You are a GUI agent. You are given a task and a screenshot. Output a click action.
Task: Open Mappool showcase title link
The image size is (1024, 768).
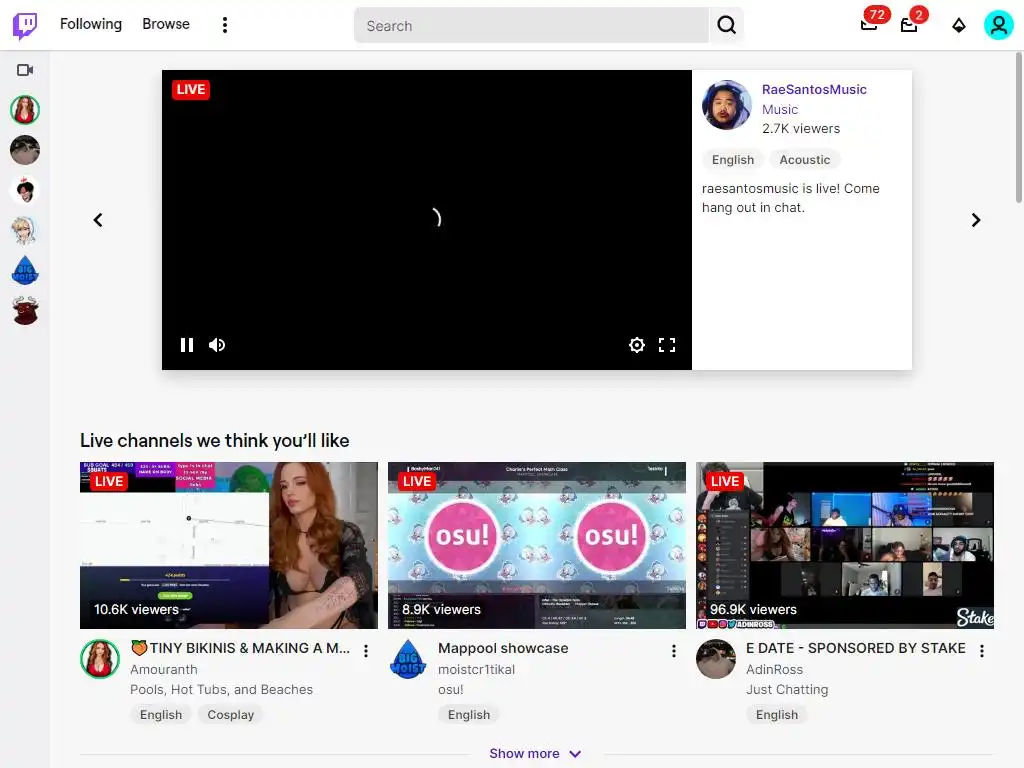(503, 648)
